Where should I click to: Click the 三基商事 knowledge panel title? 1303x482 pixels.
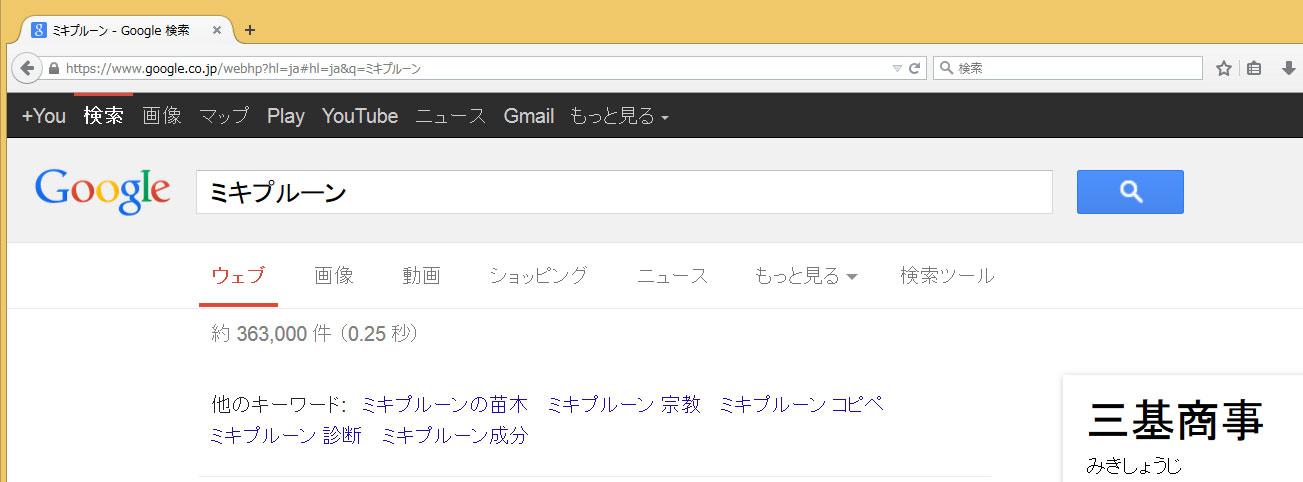(x=1175, y=421)
